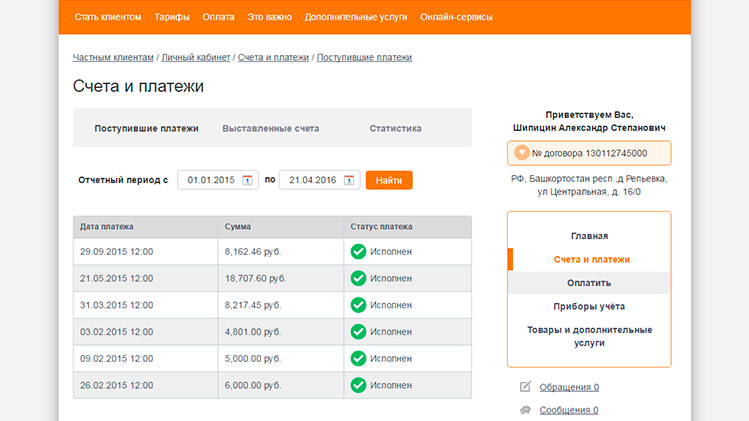Click the name Шипицин Александр Степанович
This screenshot has height=421, width=749.
[x=589, y=128]
